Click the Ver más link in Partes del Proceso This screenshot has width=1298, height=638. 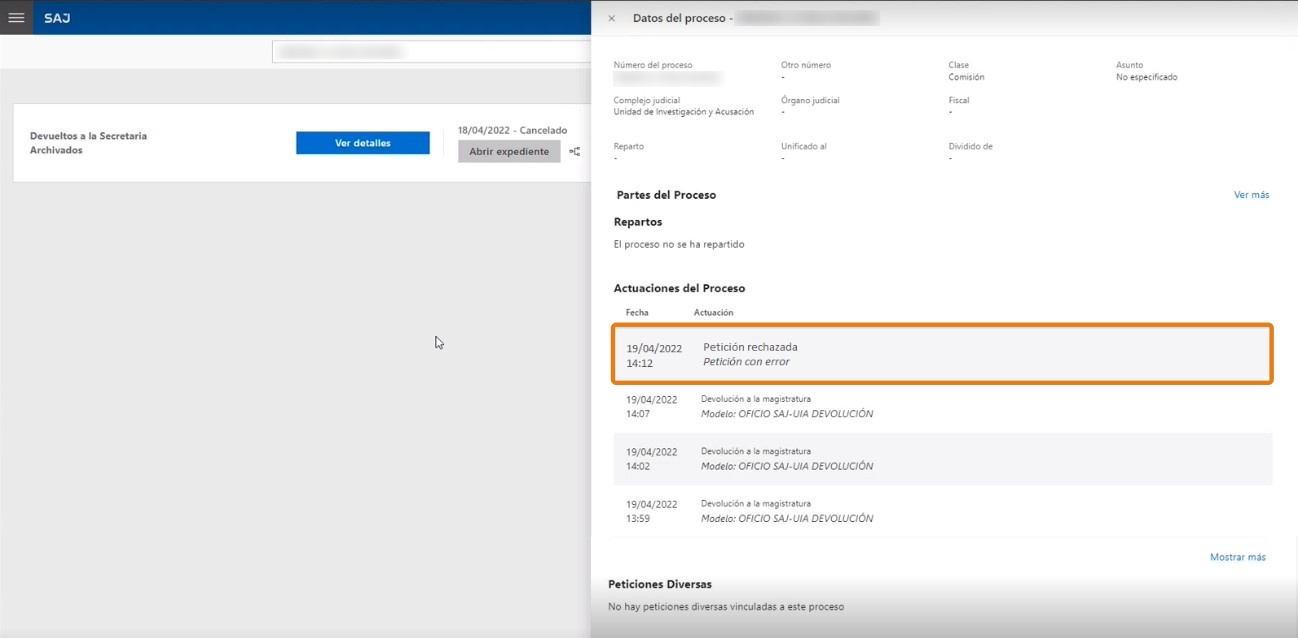click(1251, 195)
